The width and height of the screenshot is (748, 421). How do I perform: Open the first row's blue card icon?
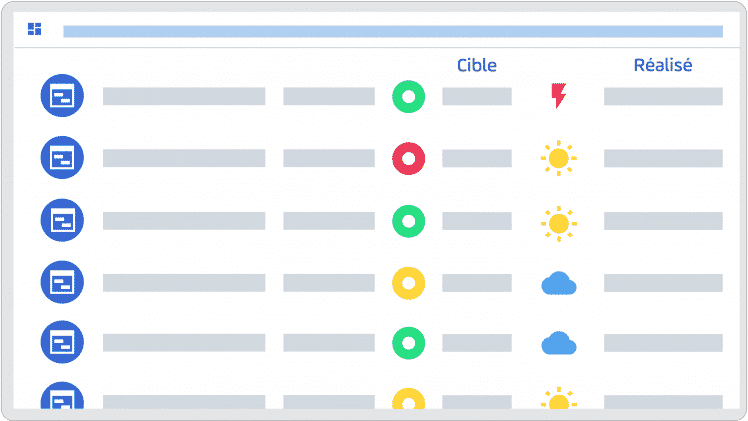62,95
